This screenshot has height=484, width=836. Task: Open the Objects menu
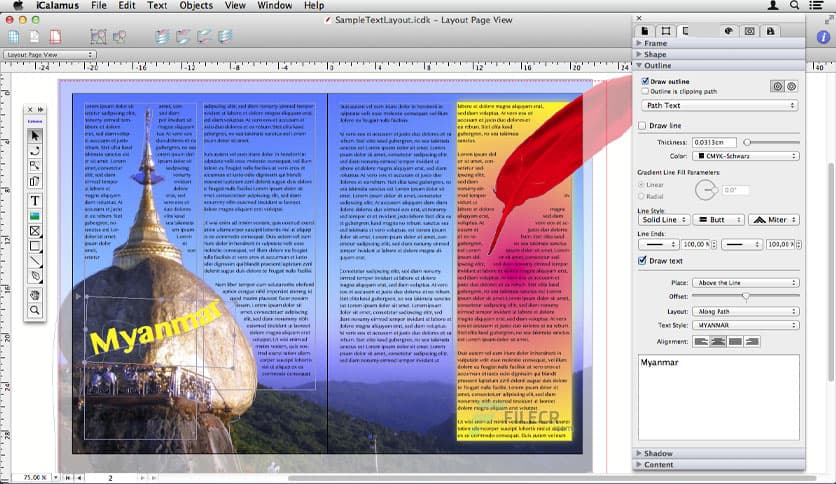pyautogui.click(x=196, y=6)
